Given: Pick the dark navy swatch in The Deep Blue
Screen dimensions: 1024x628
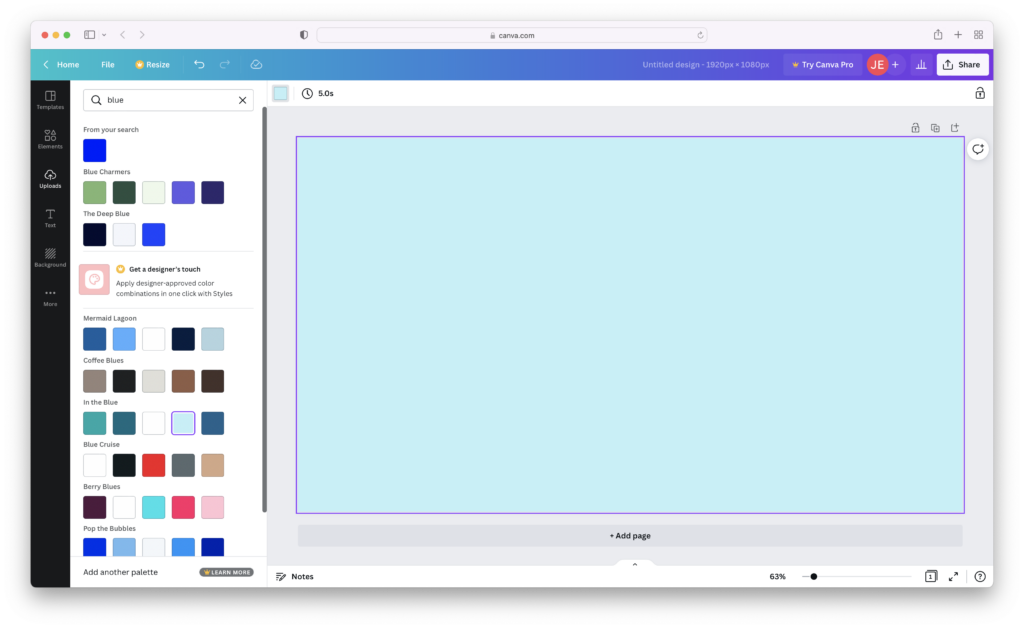Looking at the screenshot, I should [95, 235].
